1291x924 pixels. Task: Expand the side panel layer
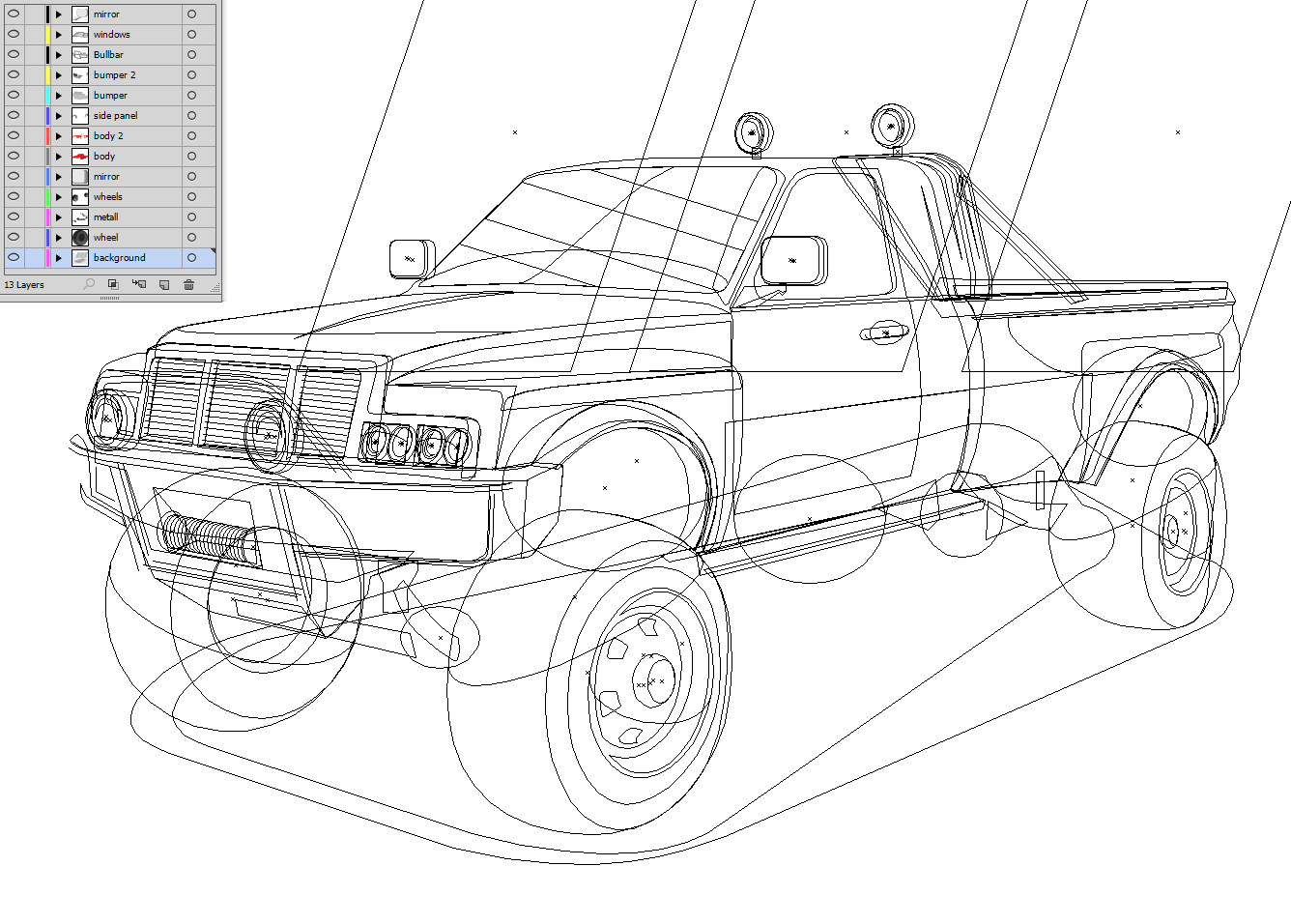pyautogui.click(x=58, y=115)
